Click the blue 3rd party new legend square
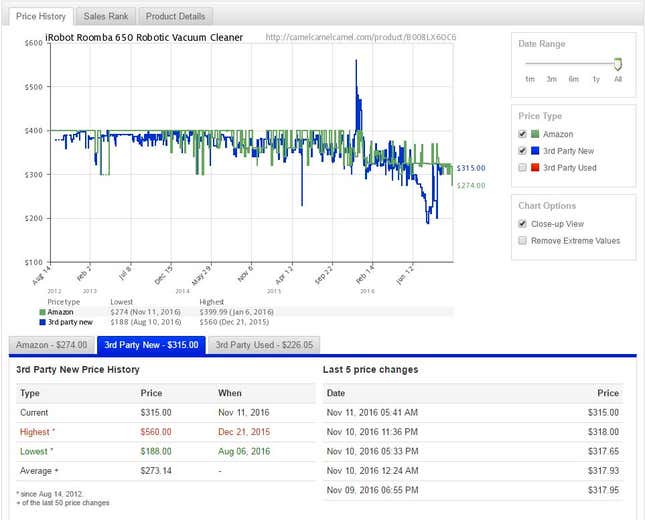This screenshot has width=645, height=520. [x=42, y=322]
